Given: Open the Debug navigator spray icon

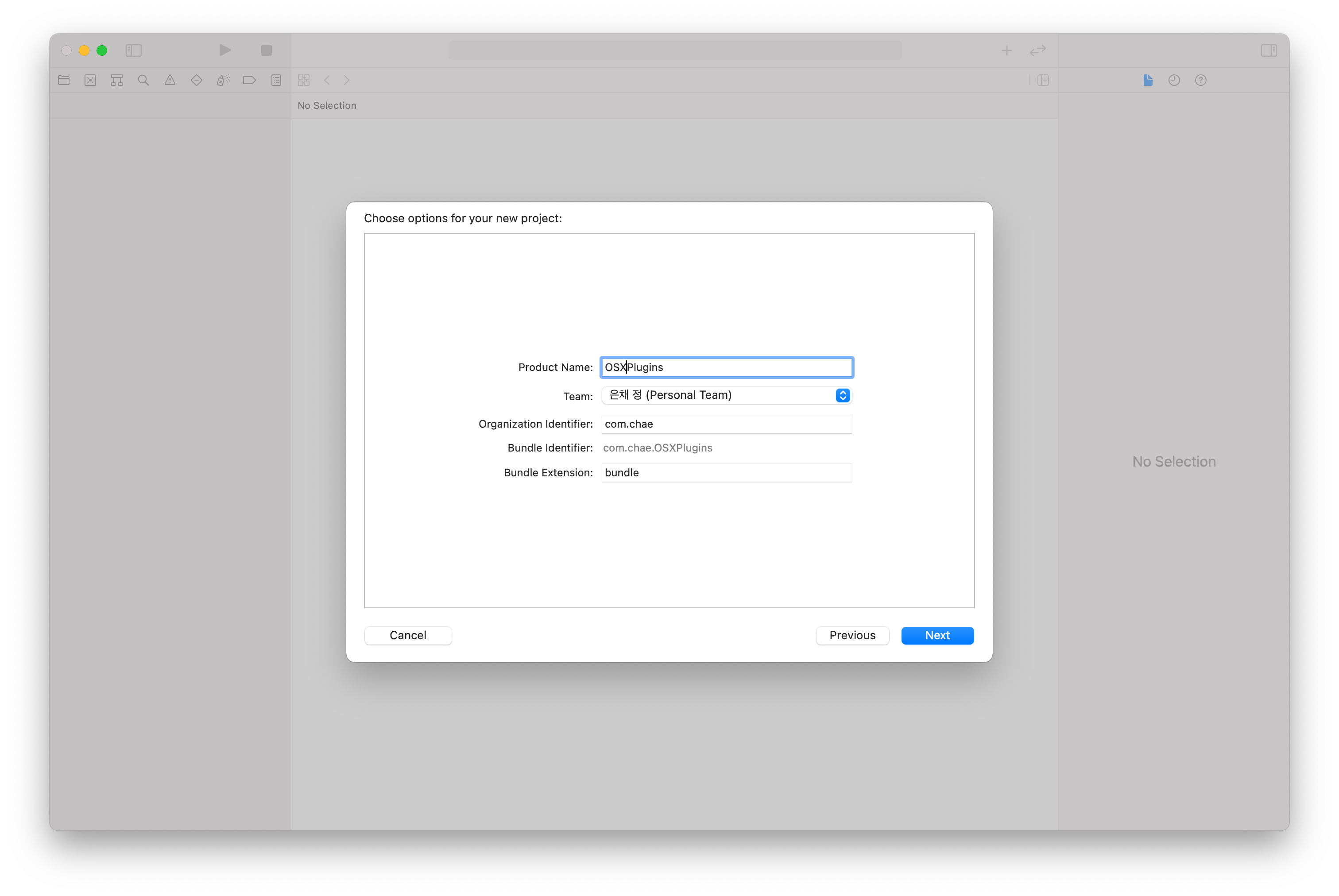Looking at the screenshot, I should tap(223, 81).
